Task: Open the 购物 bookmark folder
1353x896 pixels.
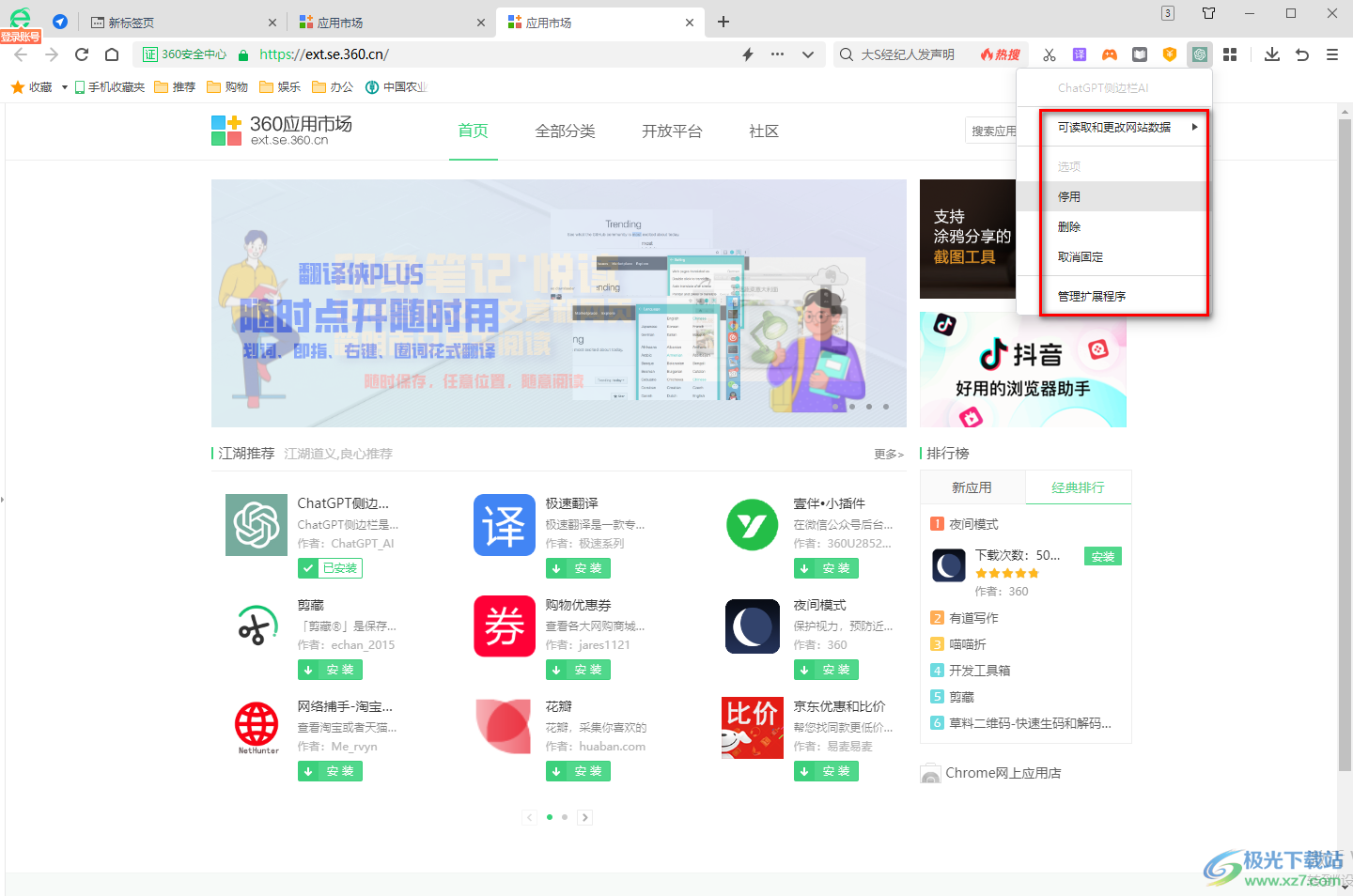Action: coord(227,87)
